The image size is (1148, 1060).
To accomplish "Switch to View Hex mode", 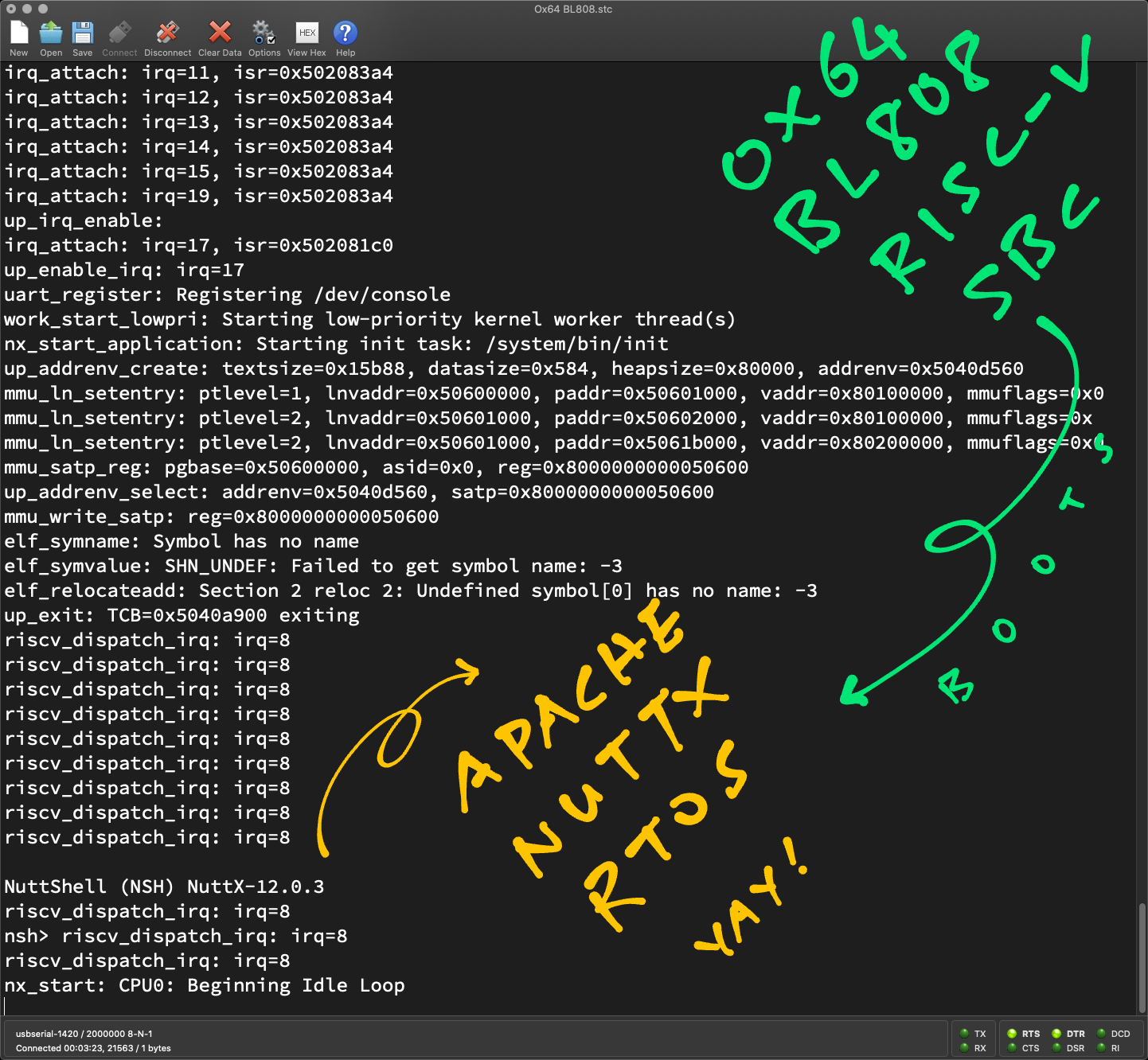I will (x=307, y=33).
